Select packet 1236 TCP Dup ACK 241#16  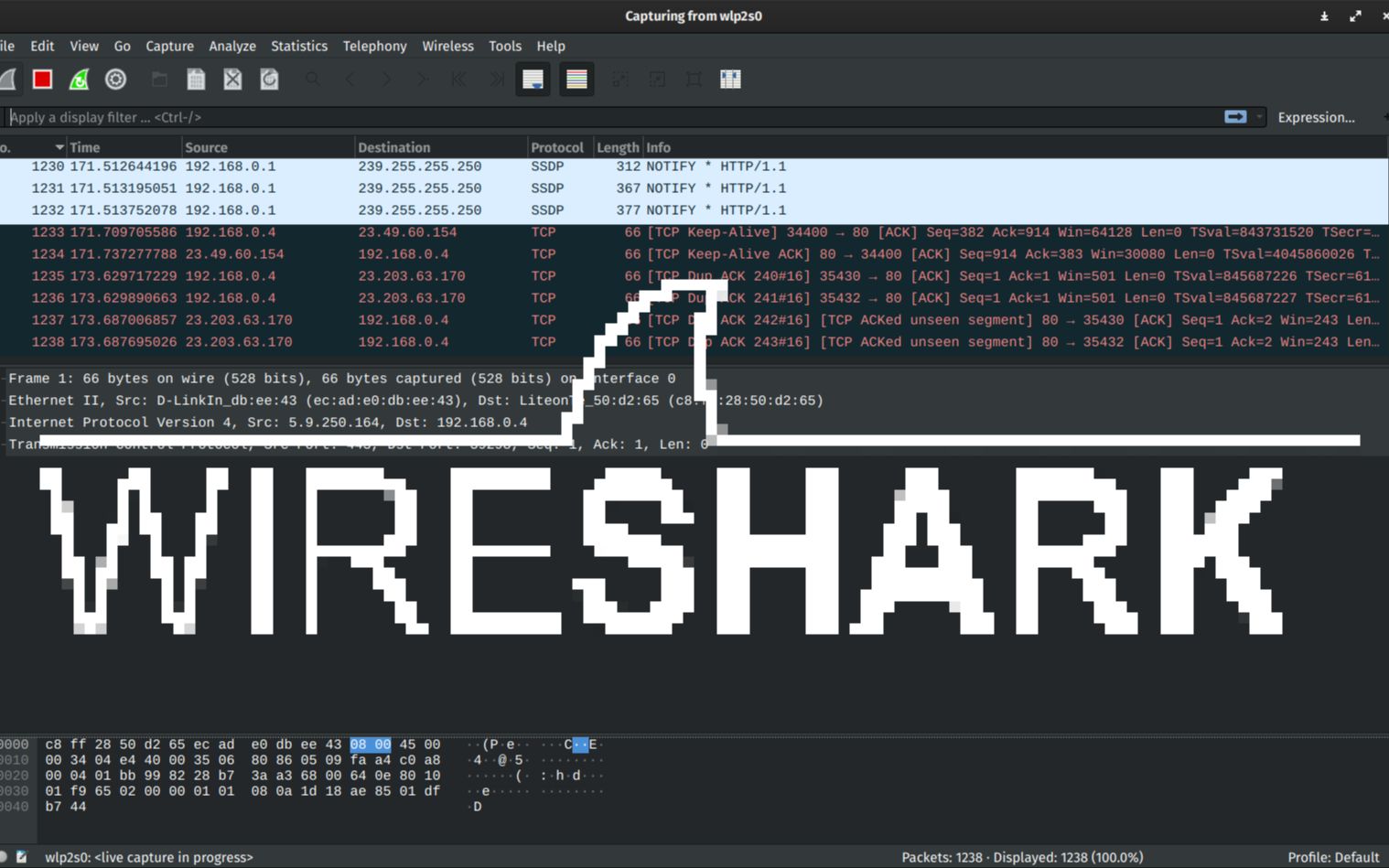[694, 298]
